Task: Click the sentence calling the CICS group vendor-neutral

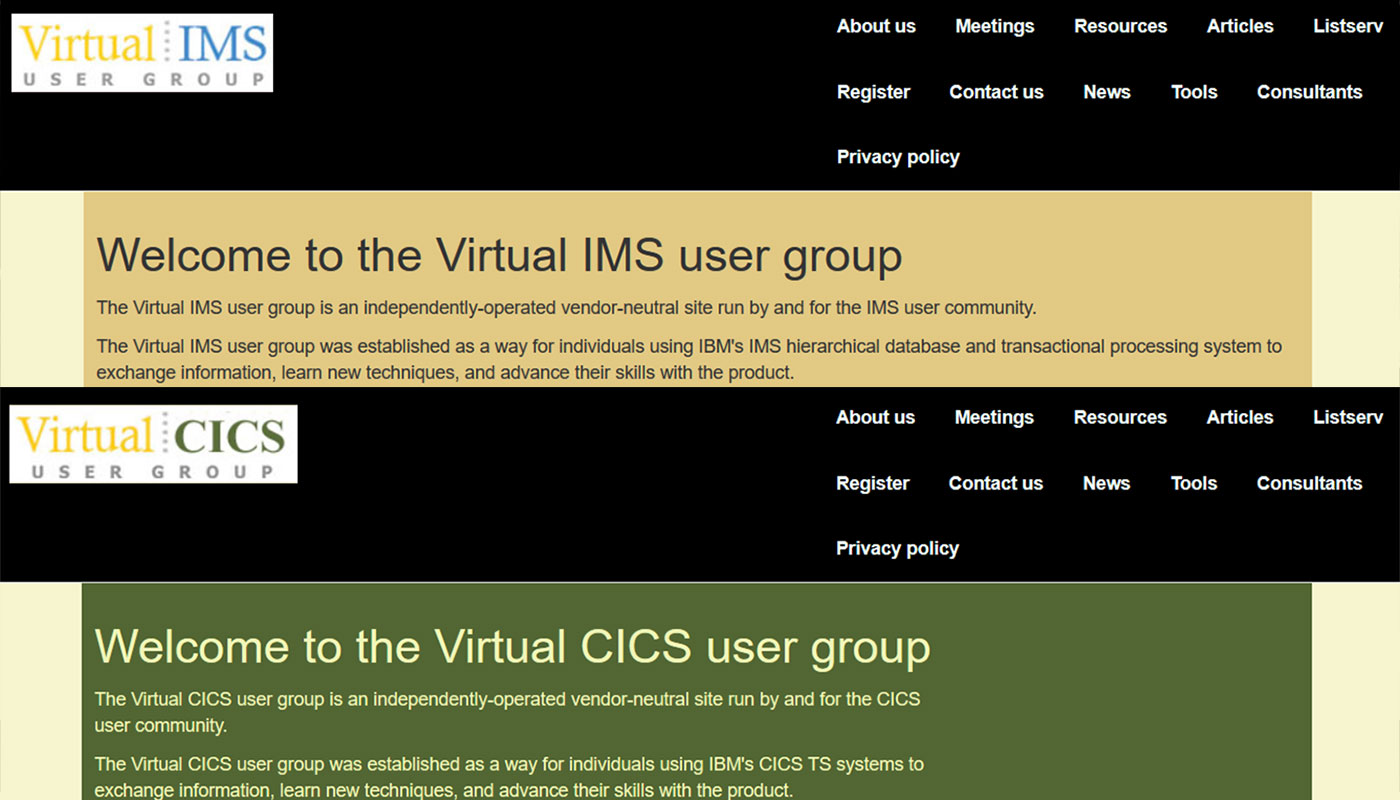Action: 507,712
